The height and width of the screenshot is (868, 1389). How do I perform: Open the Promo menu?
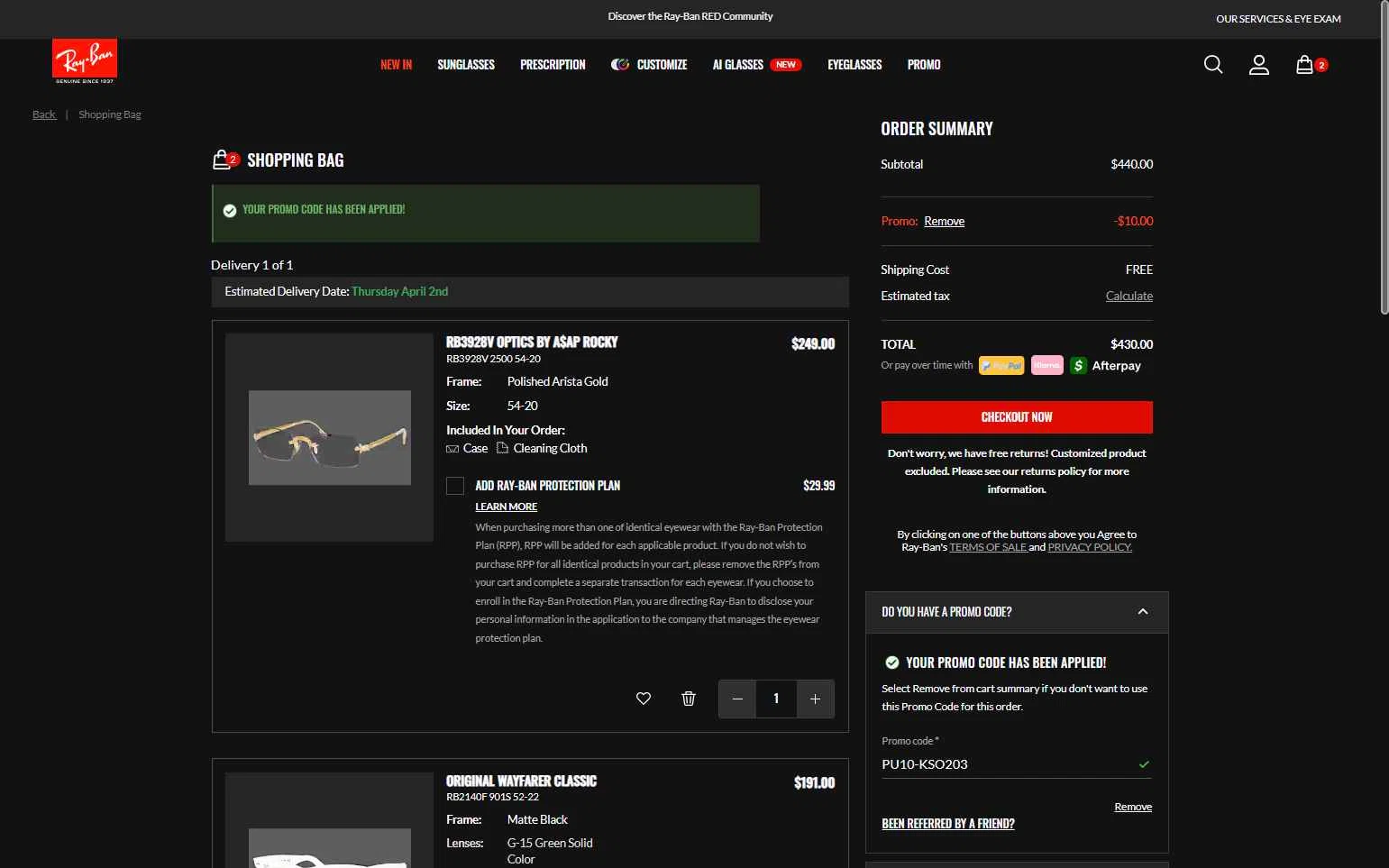pos(924,65)
